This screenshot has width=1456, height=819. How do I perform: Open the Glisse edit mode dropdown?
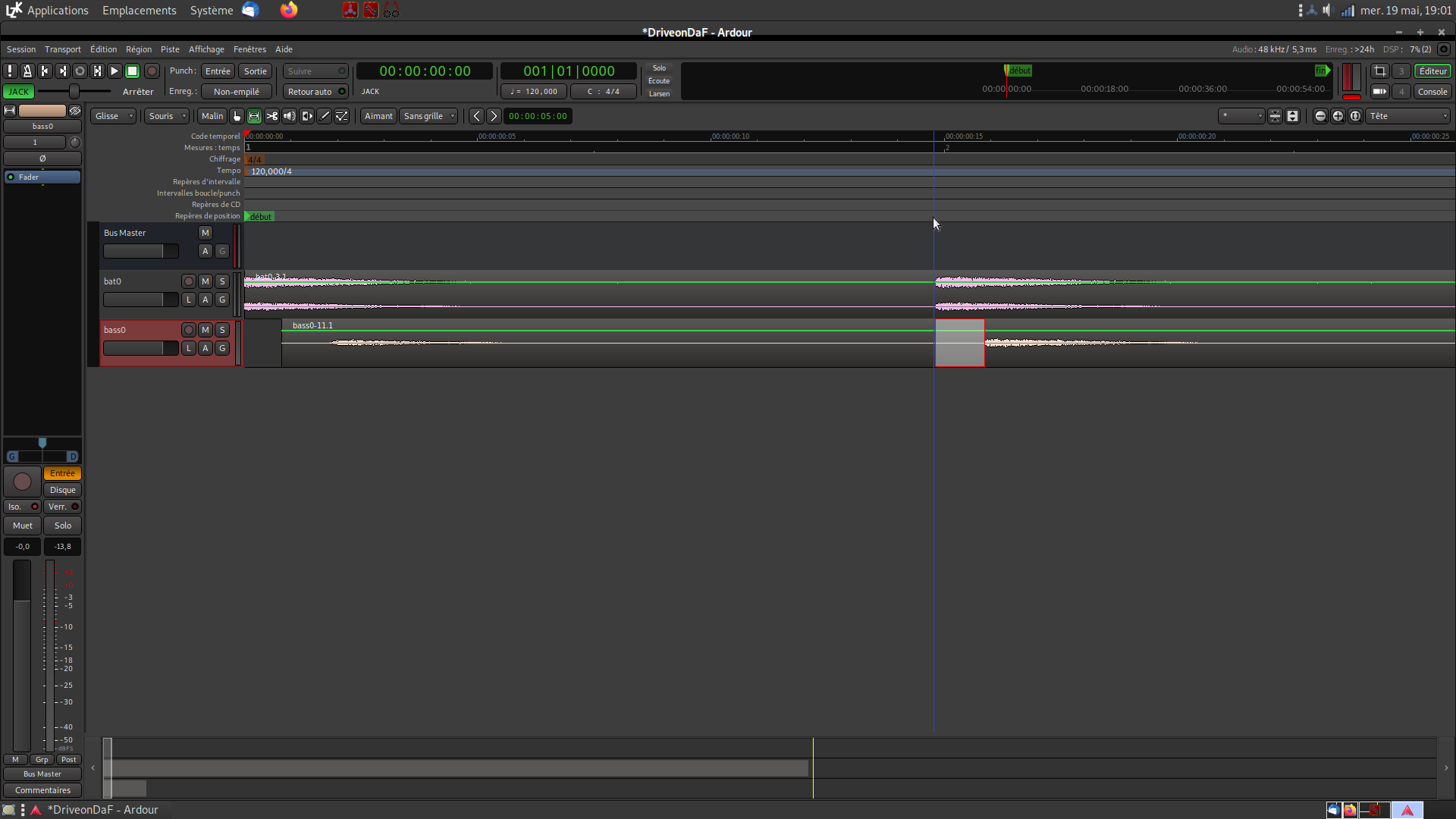click(x=114, y=116)
